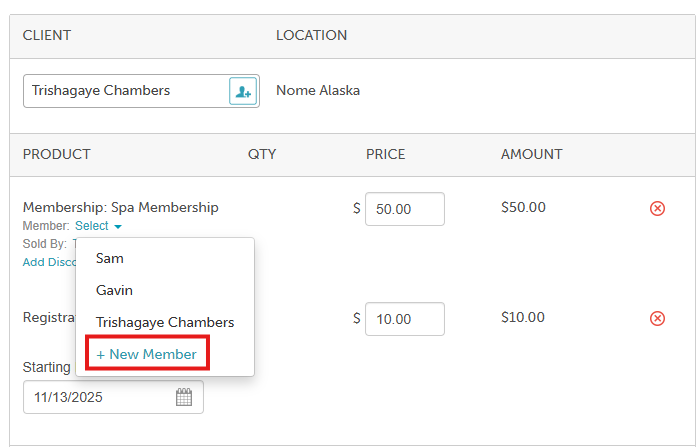Click the $50.00 amount value
The image size is (699, 447).
point(523,208)
